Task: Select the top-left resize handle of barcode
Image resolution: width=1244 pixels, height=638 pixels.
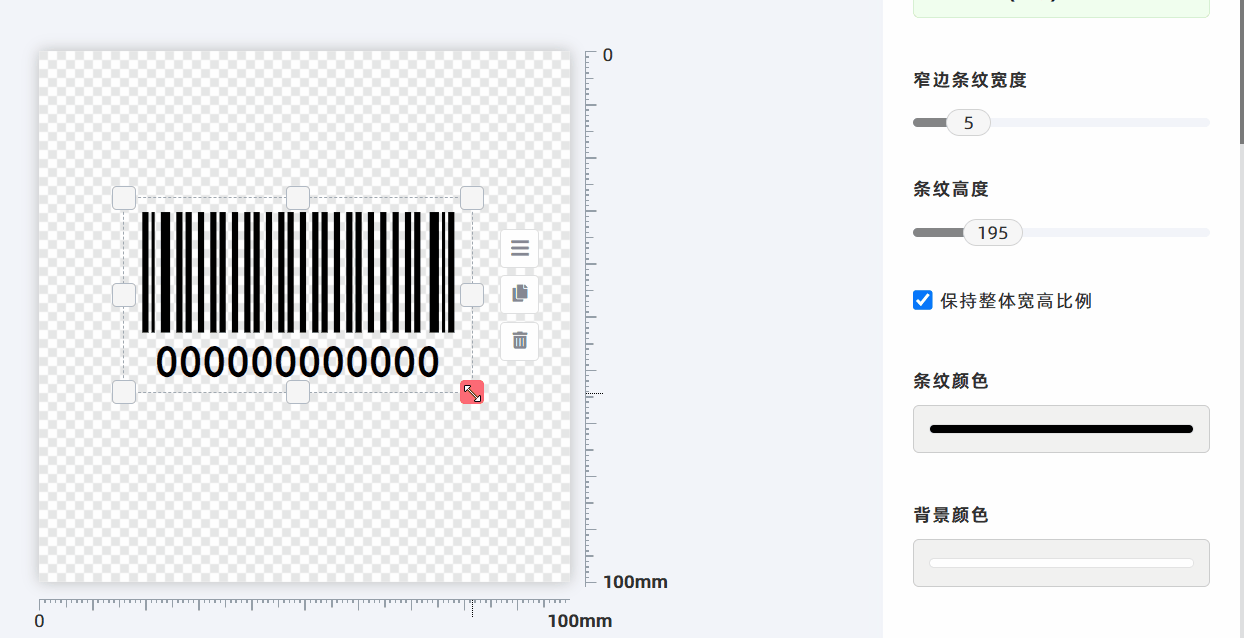Action: click(x=124, y=198)
